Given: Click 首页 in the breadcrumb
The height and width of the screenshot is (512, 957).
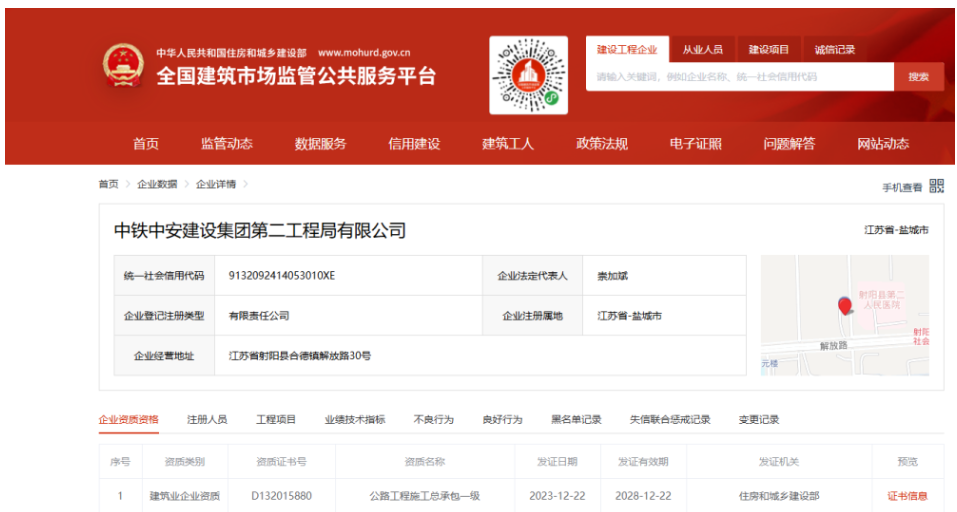Looking at the screenshot, I should click(109, 184).
